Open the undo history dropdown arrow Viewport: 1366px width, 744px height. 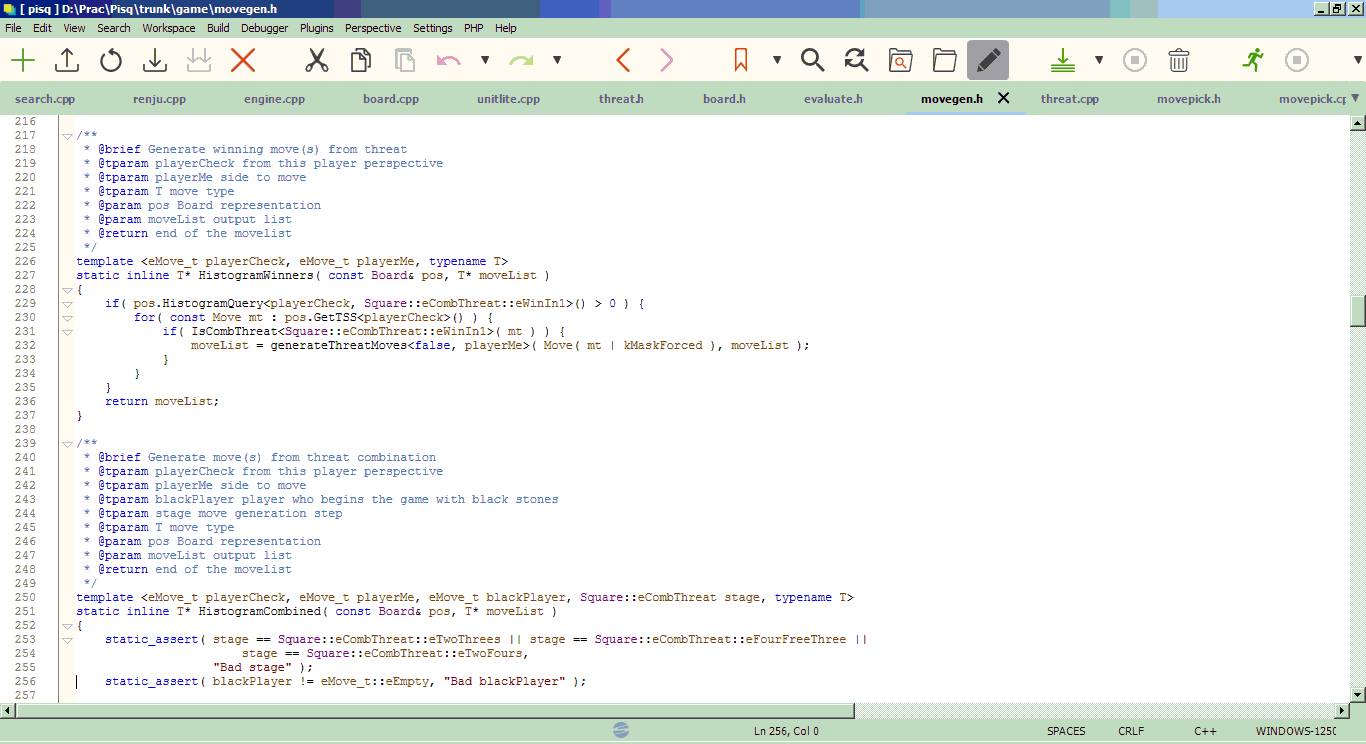(x=485, y=60)
